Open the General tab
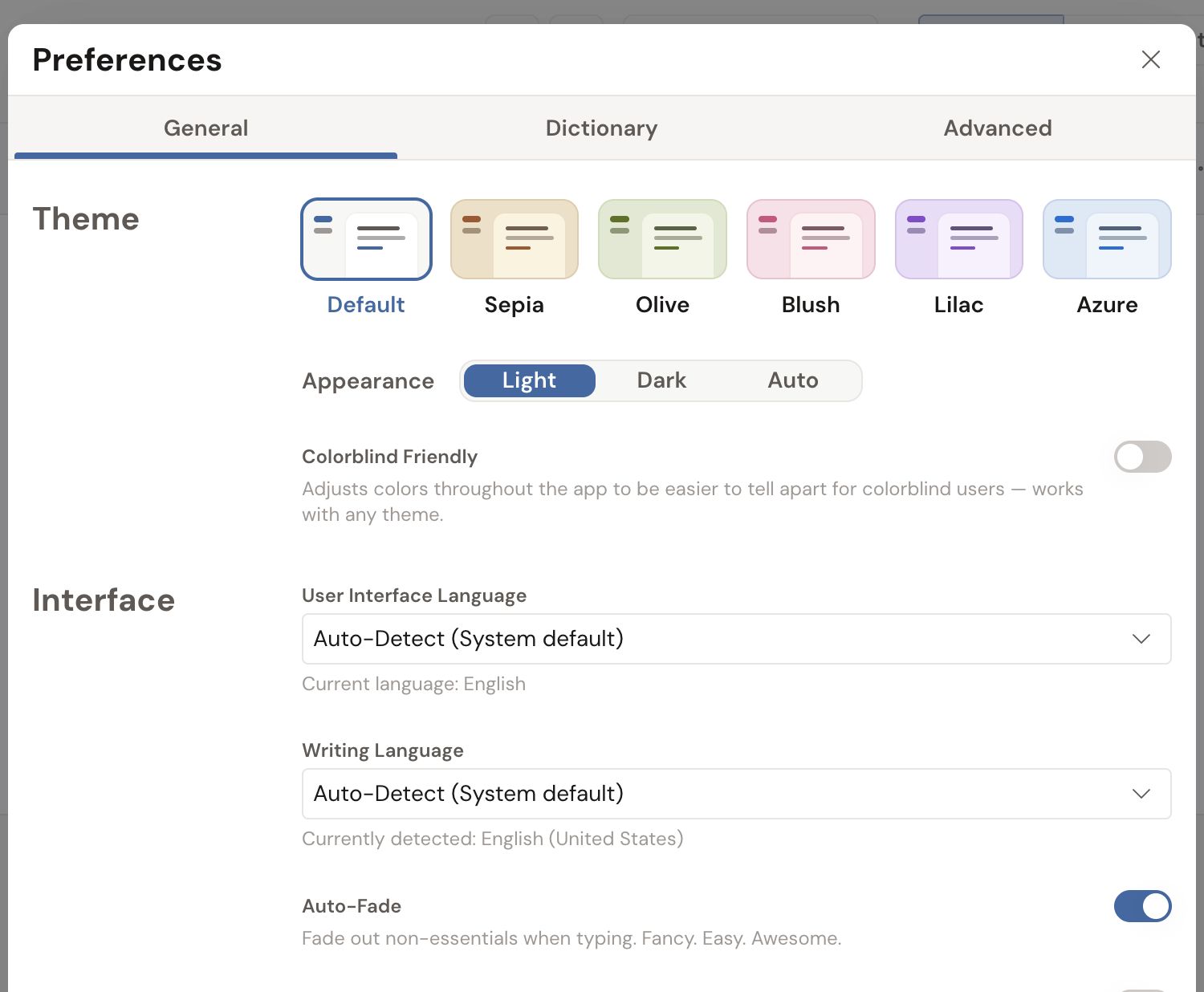 pos(206,128)
